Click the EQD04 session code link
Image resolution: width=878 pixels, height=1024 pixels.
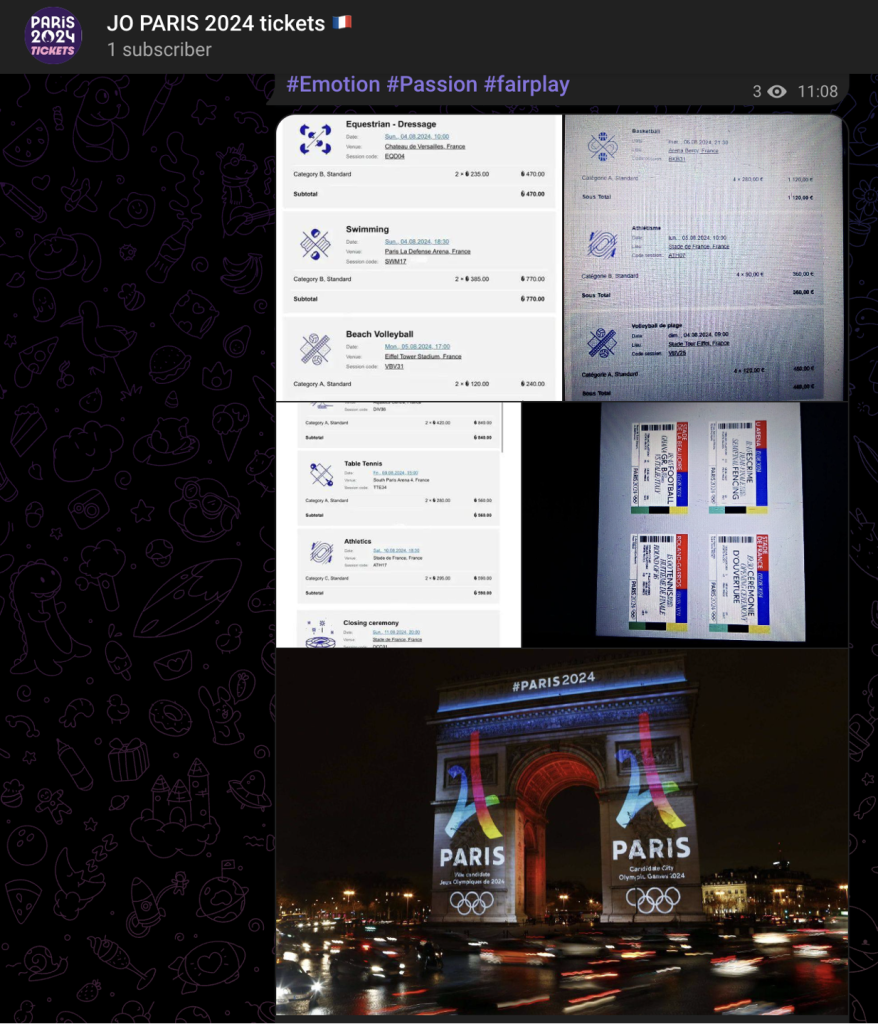tap(395, 157)
